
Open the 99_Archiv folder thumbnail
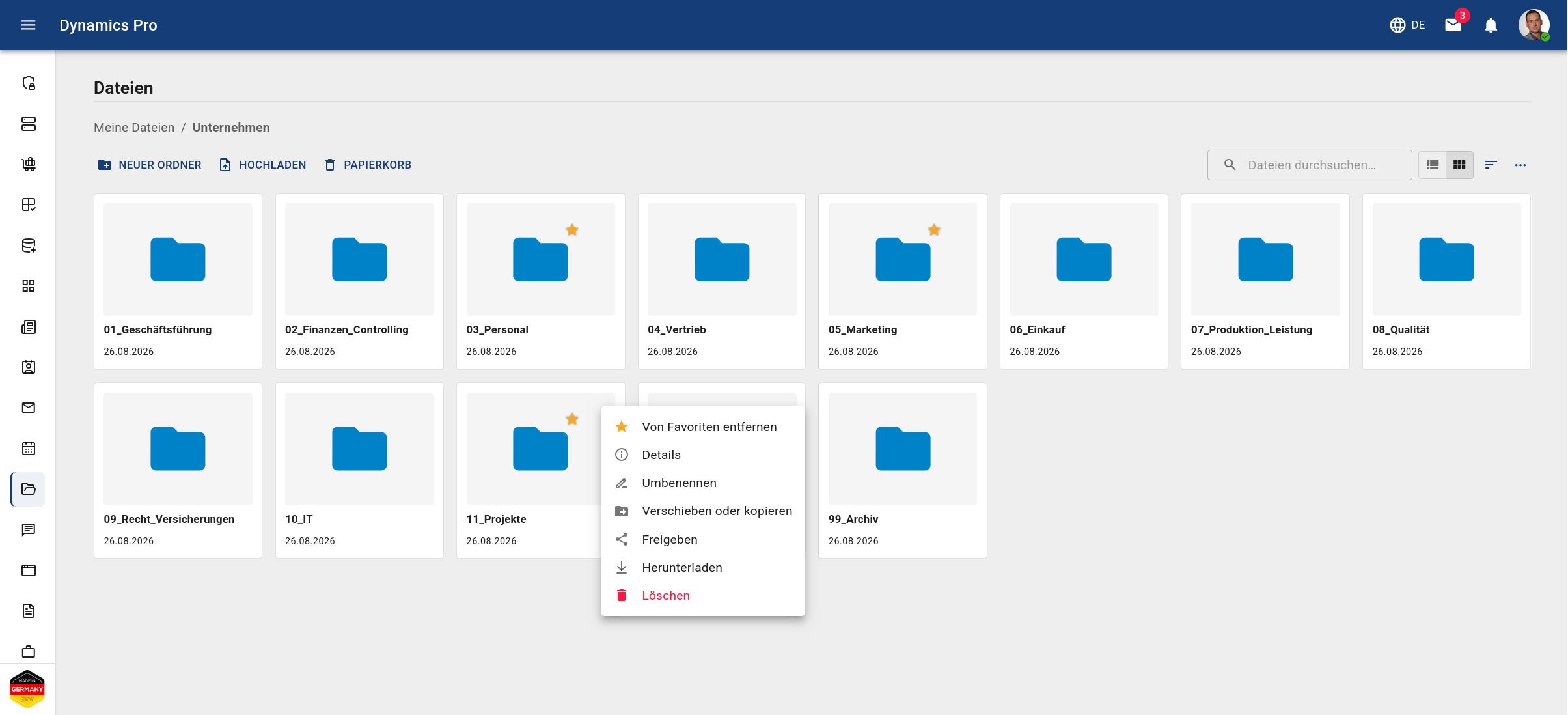click(x=903, y=449)
